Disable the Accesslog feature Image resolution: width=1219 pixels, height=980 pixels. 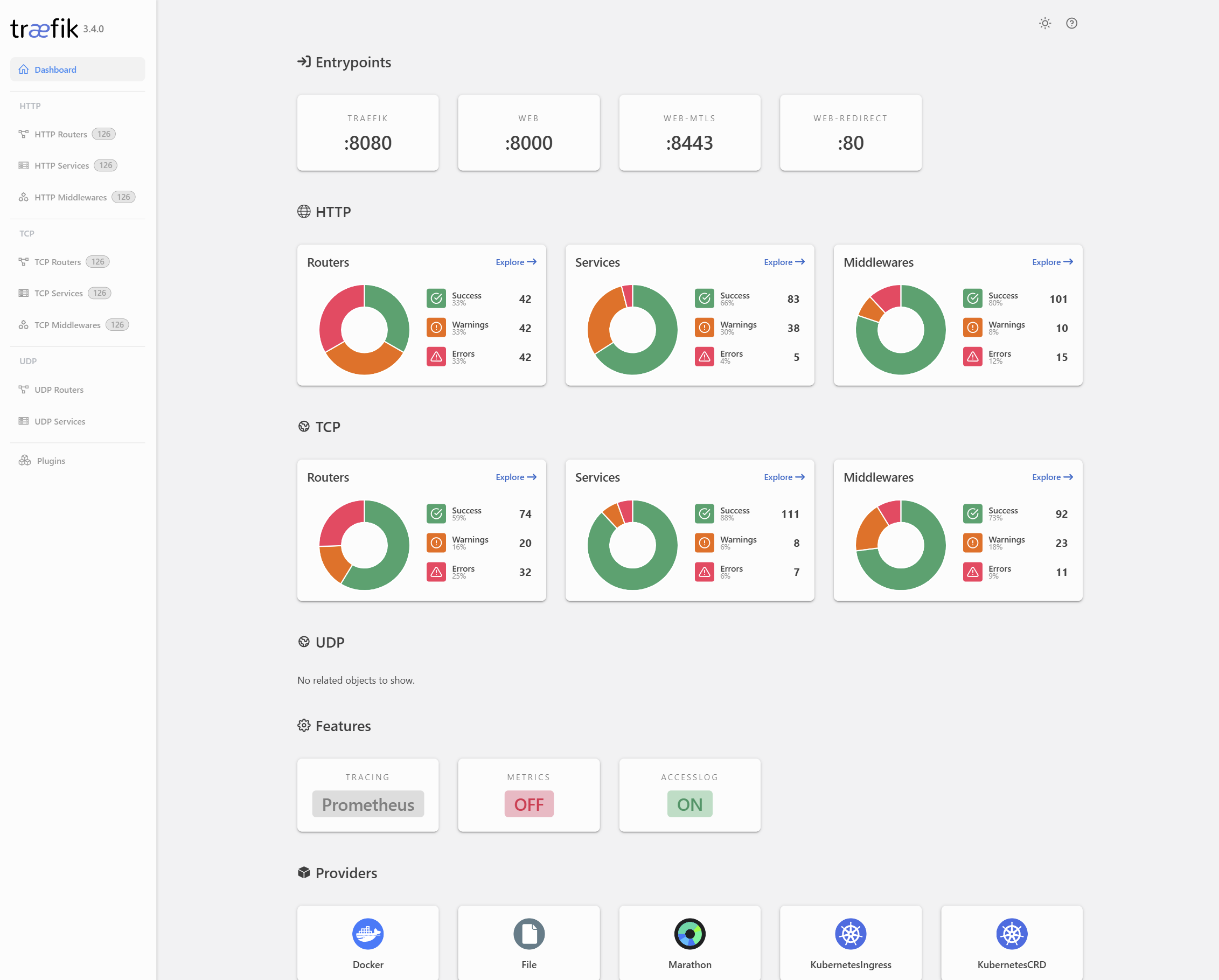click(689, 804)
